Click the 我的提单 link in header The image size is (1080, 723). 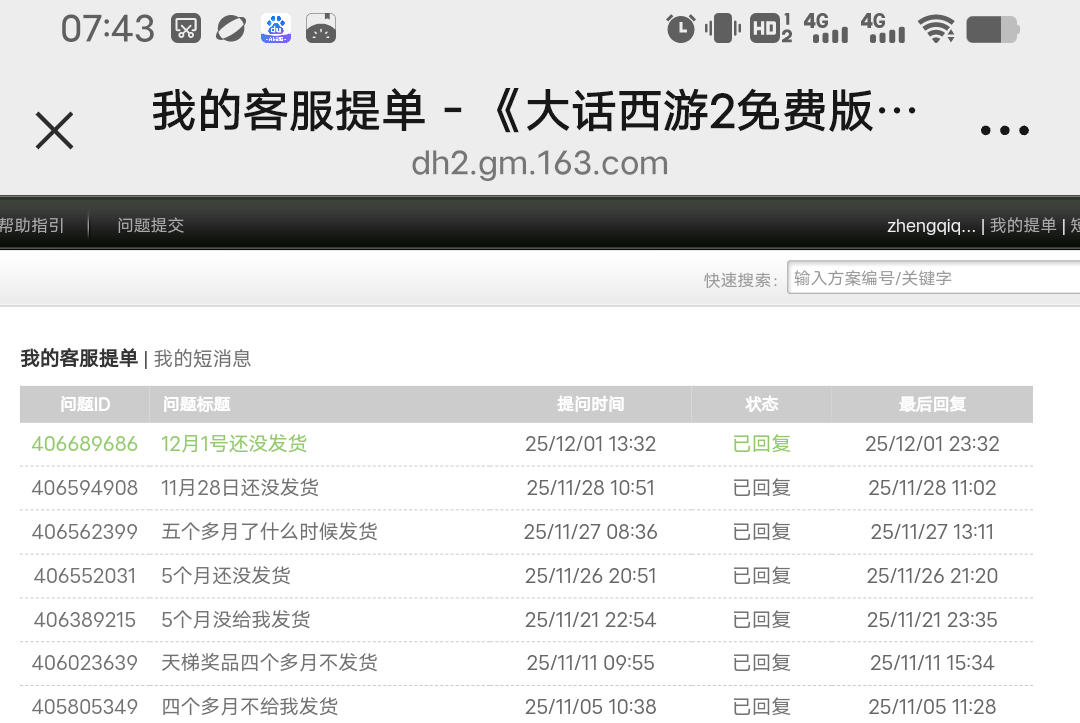pyautogui.click(x=1022, y=226)
